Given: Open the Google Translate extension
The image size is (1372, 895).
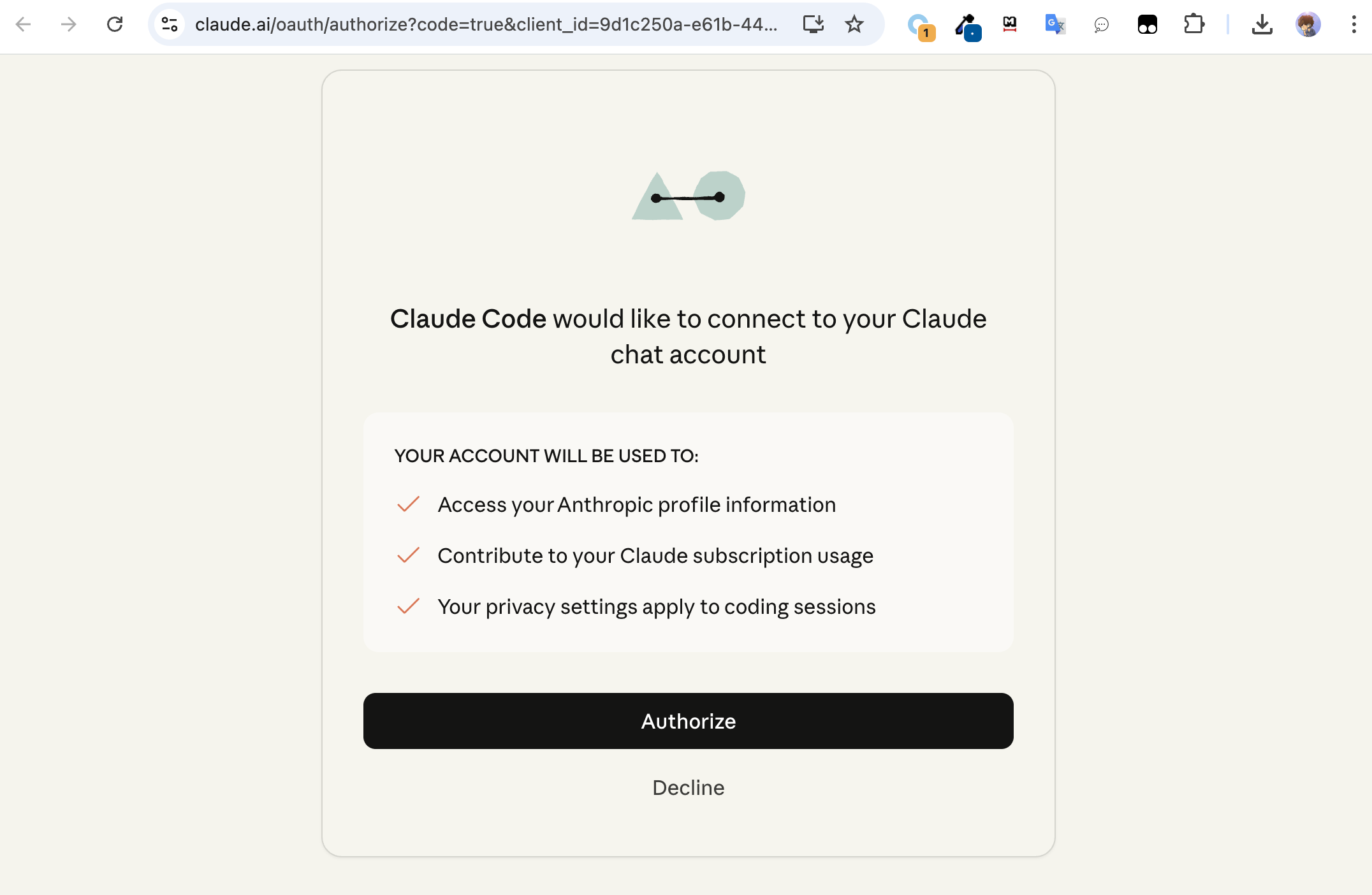Looking at the screenshot, I should [1055, 24].
